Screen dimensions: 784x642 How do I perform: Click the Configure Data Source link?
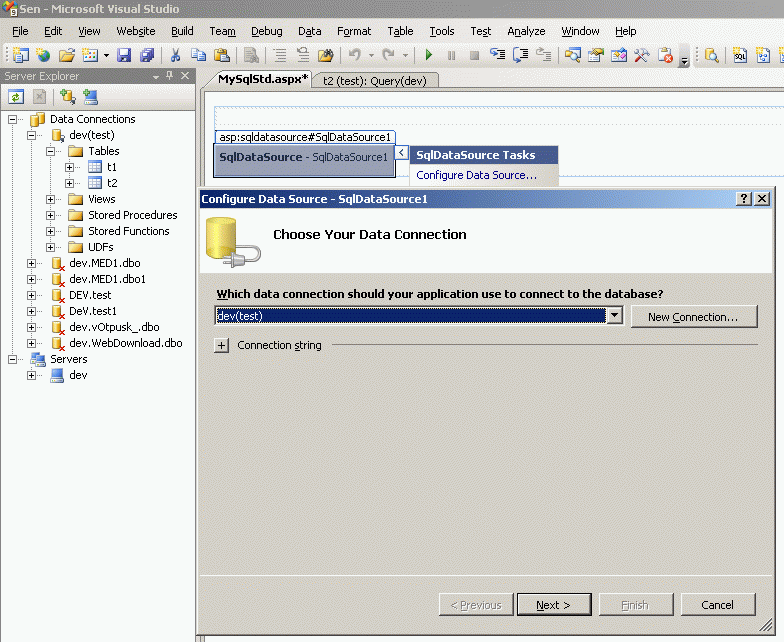click(x=476, y=175)
